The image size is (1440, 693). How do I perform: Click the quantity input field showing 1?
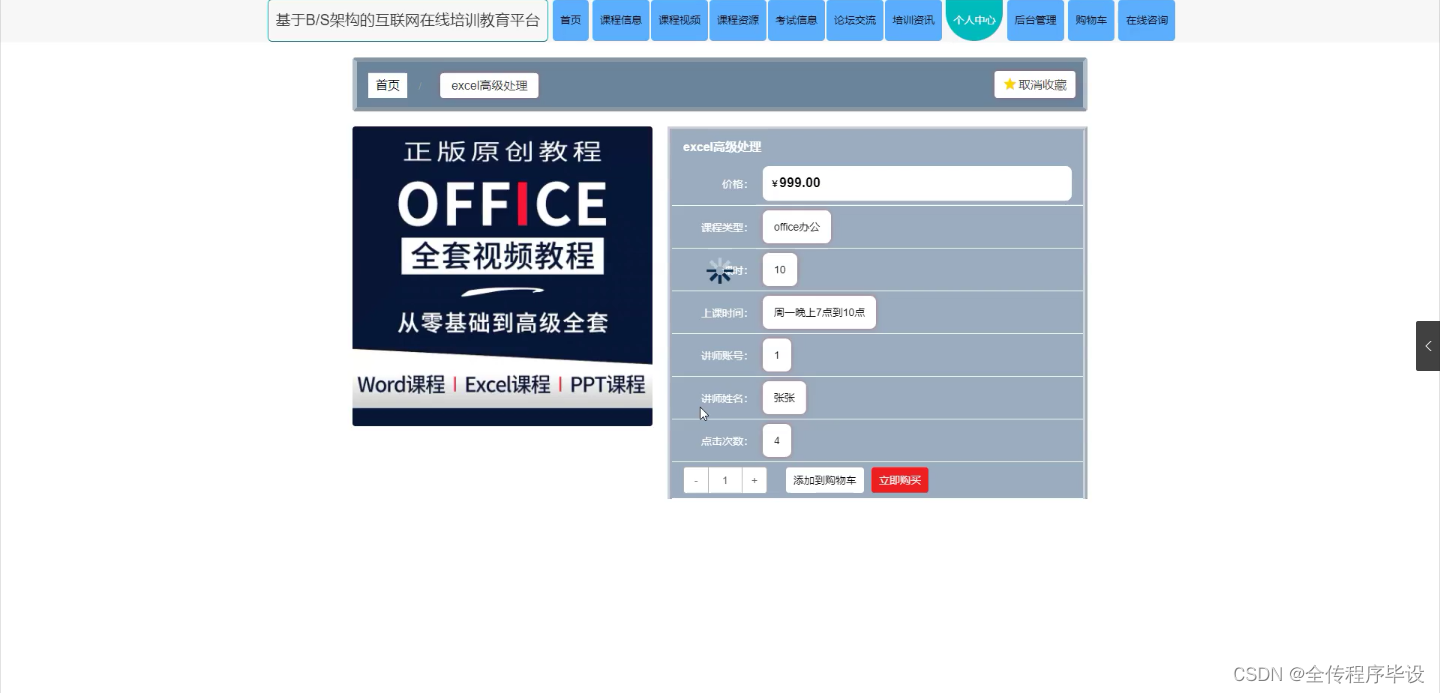(725, 481)
